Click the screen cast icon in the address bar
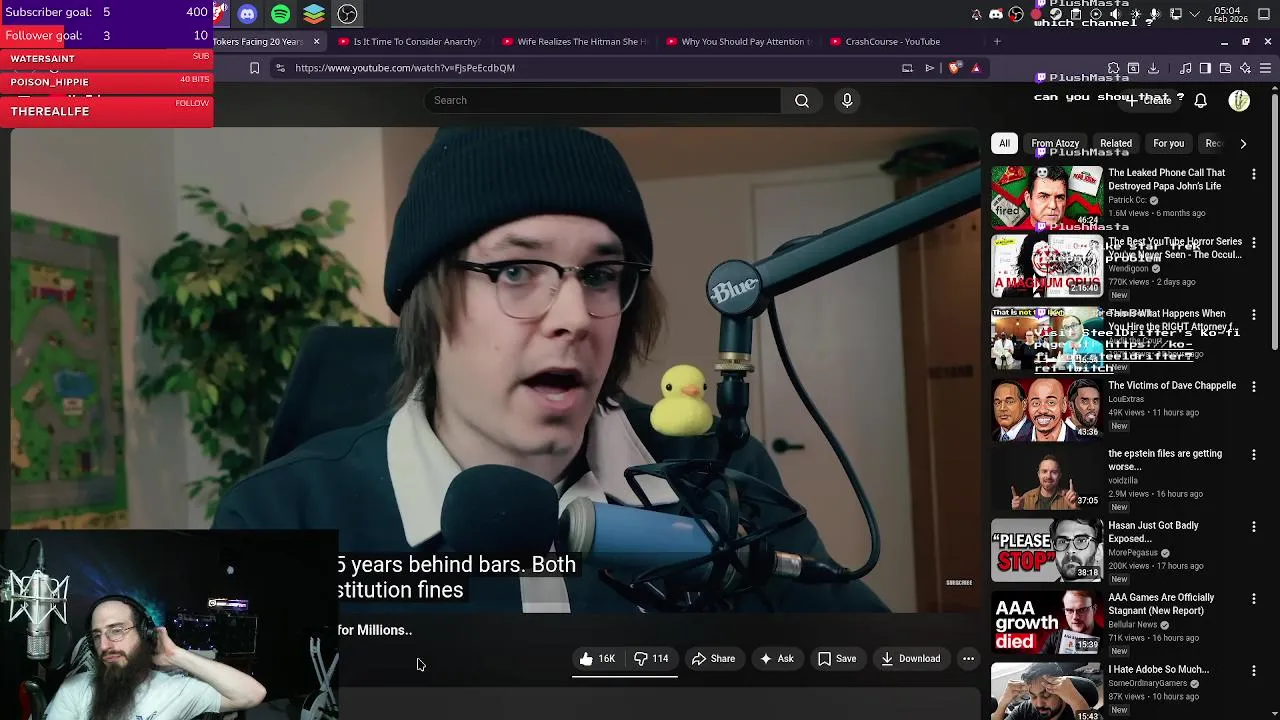The height and width of the screenshot is (720, 1280). [907, 68]
